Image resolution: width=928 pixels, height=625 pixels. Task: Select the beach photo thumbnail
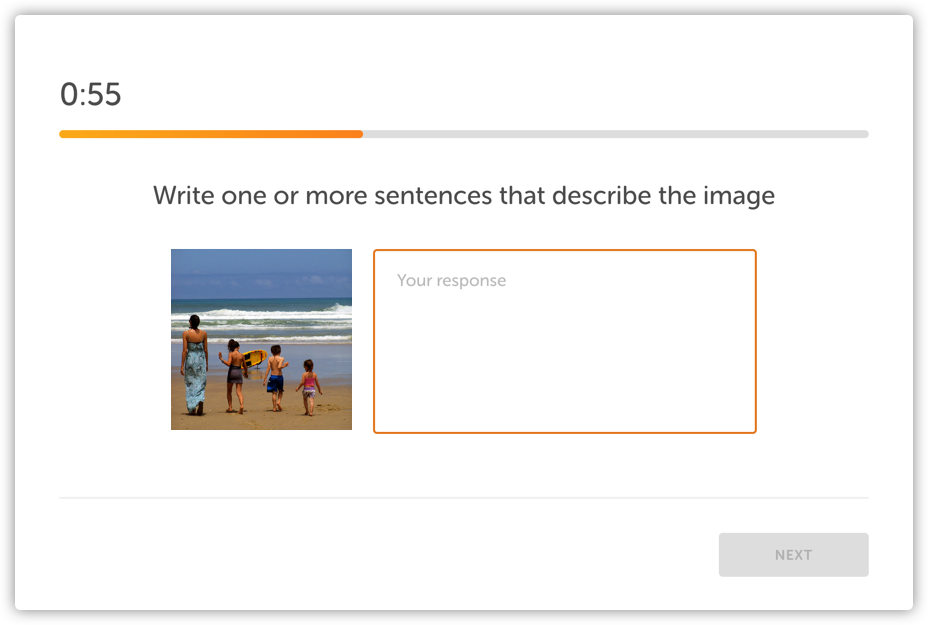[x=261, y=339]
